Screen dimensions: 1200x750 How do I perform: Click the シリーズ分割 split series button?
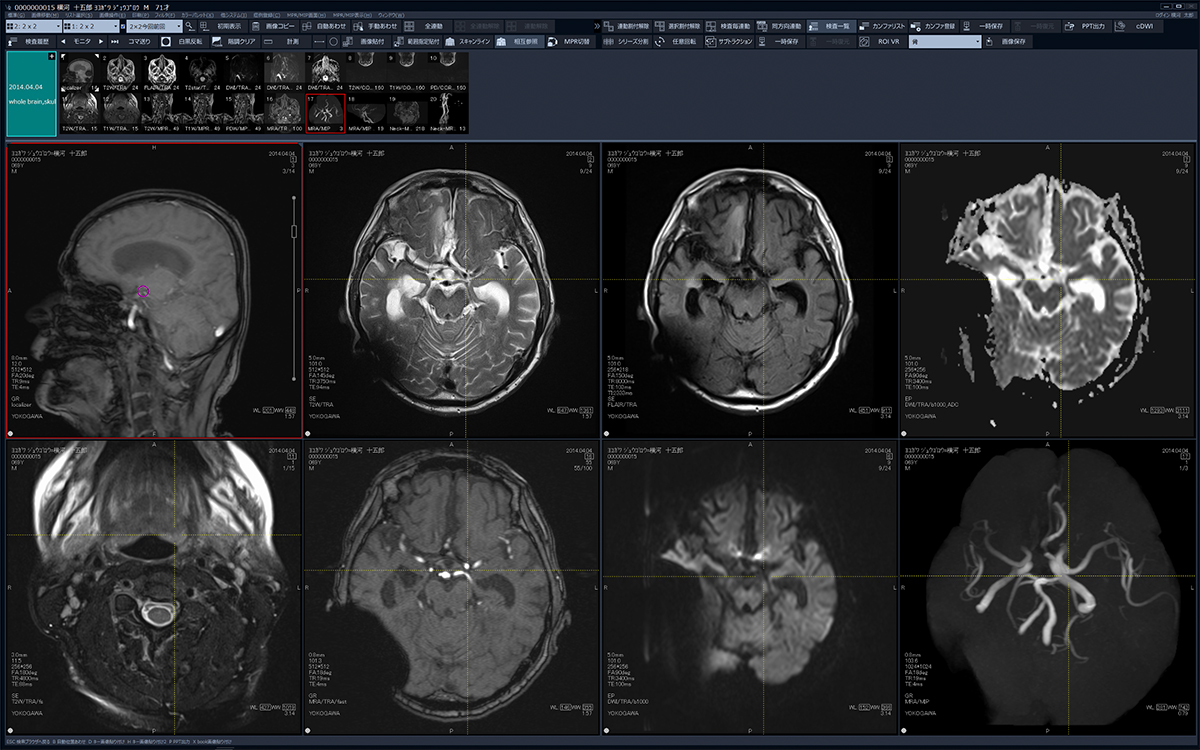point(629,41)
